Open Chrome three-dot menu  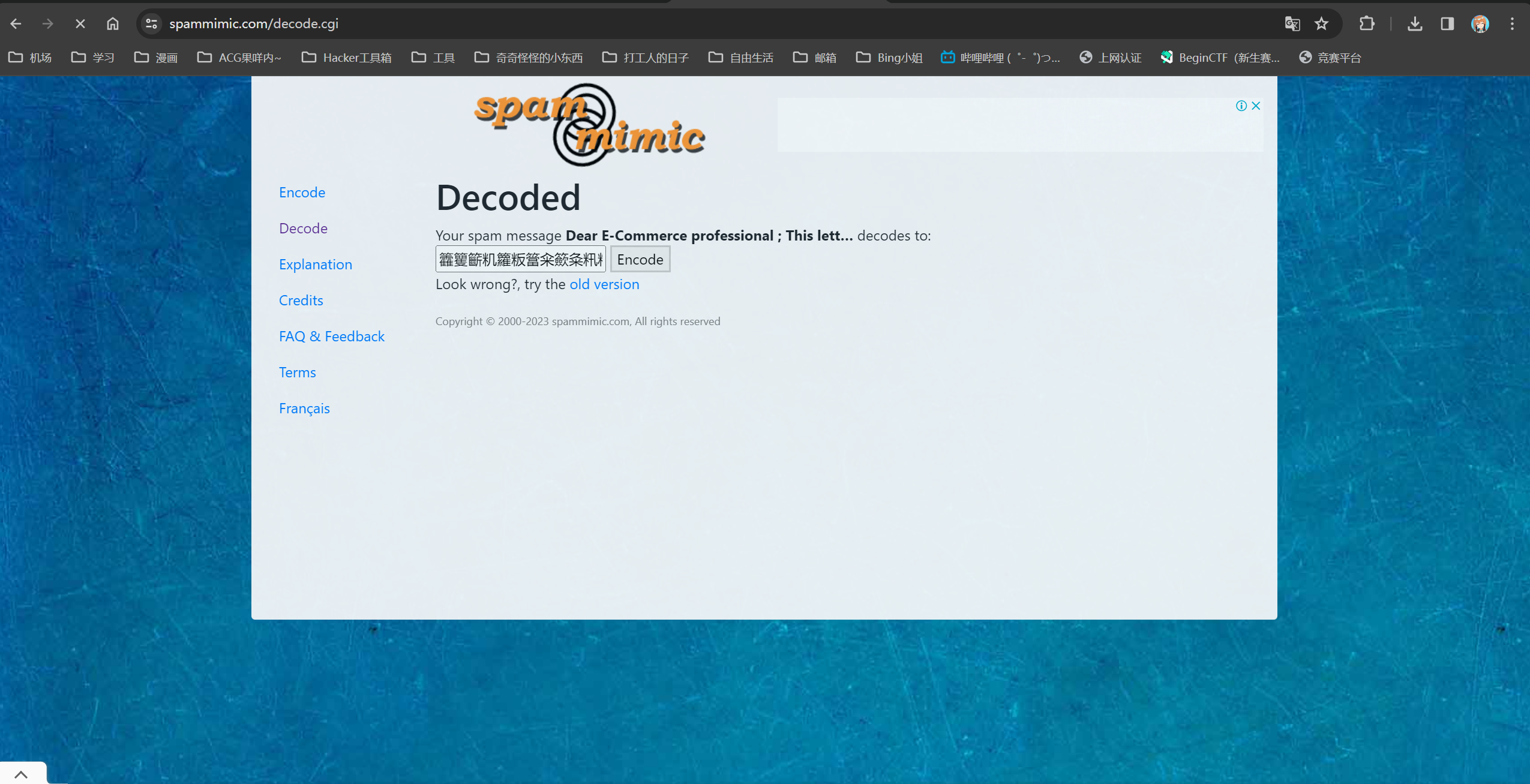coord(1512,23)
